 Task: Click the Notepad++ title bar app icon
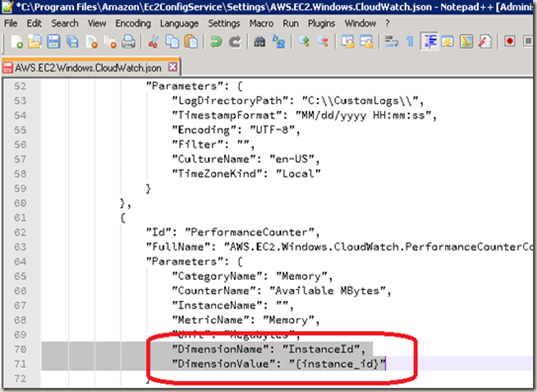[x=7, y=6]
